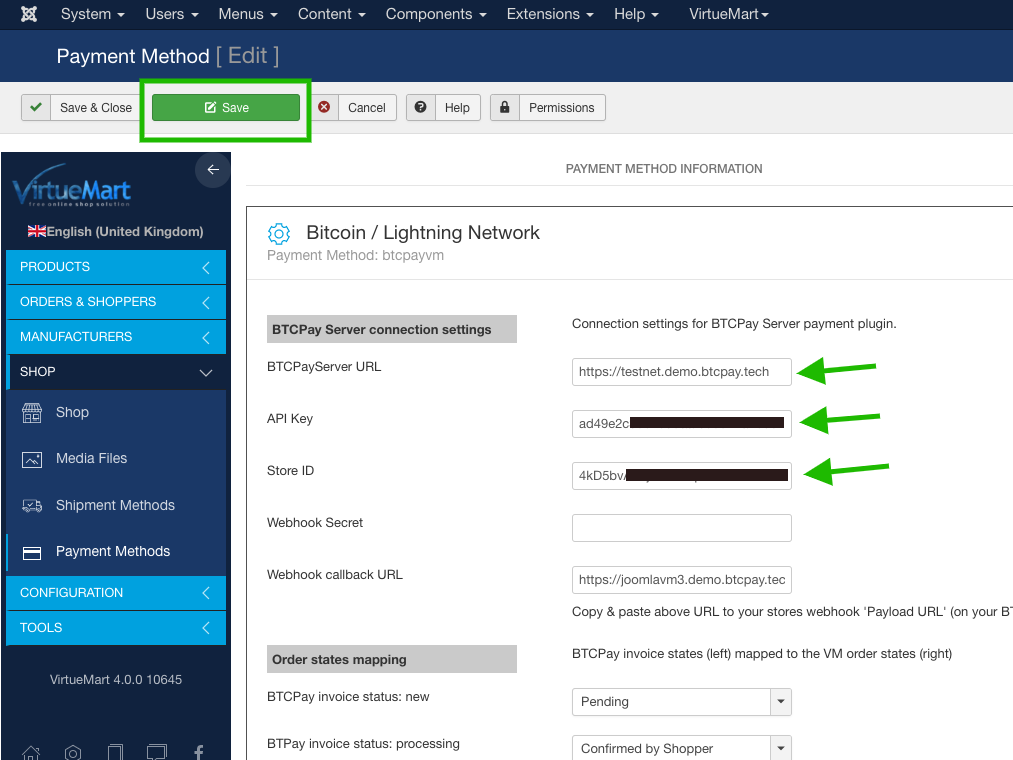Screen dimensions: 1013x760
Task: Click the Joomla logo in the top bar
Action: pyautogui.click(x=27, y=14)
